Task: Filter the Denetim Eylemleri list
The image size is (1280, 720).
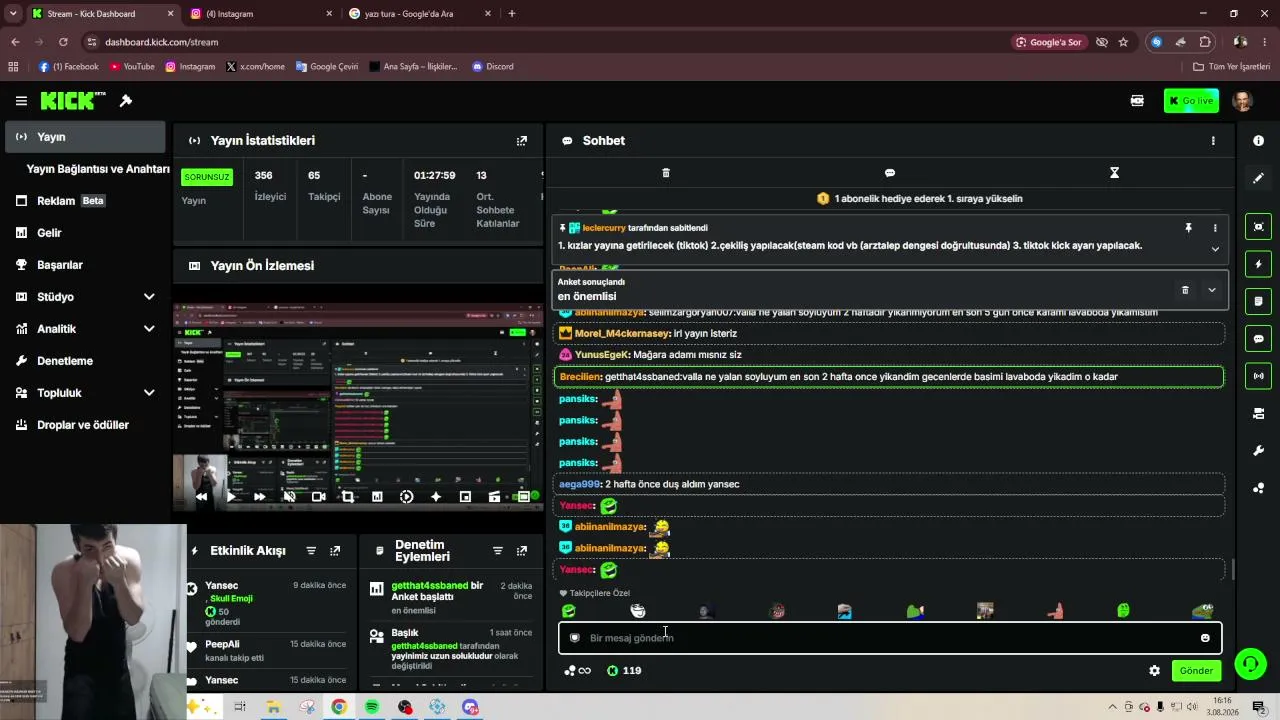Action: point(498,551)
